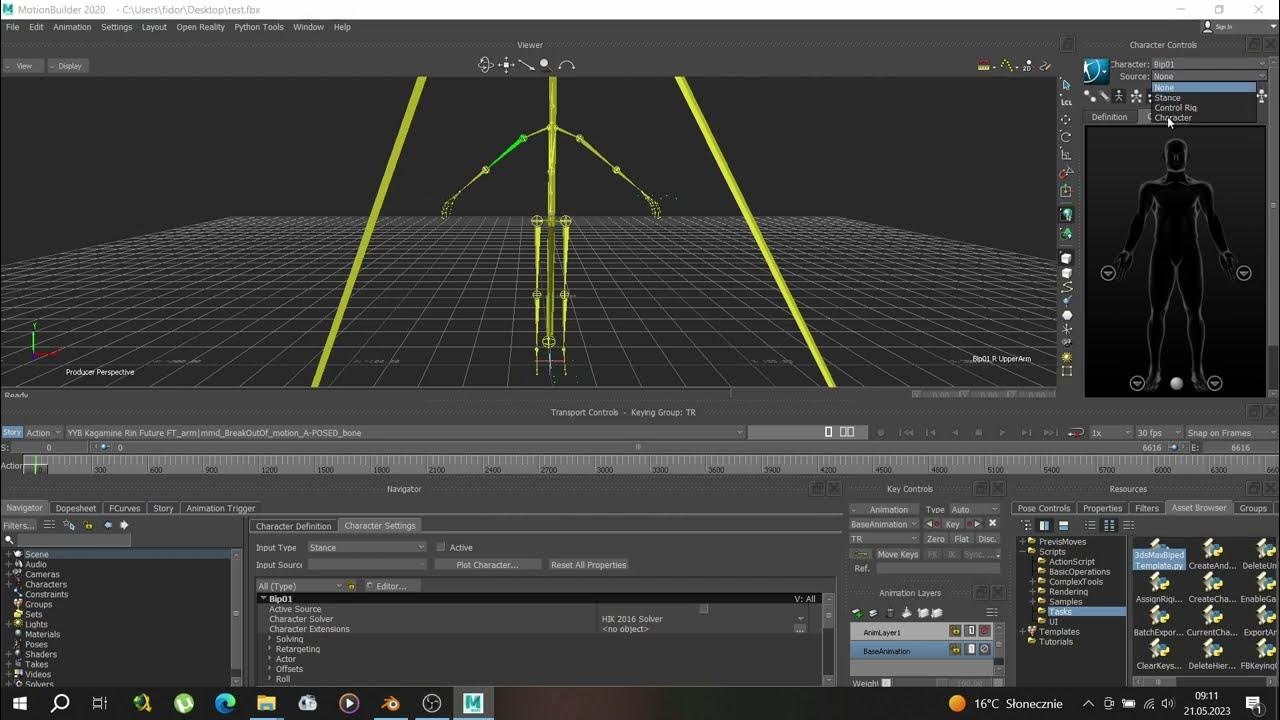Screen dimensions: 1280x720
Task: Click the LCL local mode icon
Action: [x=1066, y=102]
